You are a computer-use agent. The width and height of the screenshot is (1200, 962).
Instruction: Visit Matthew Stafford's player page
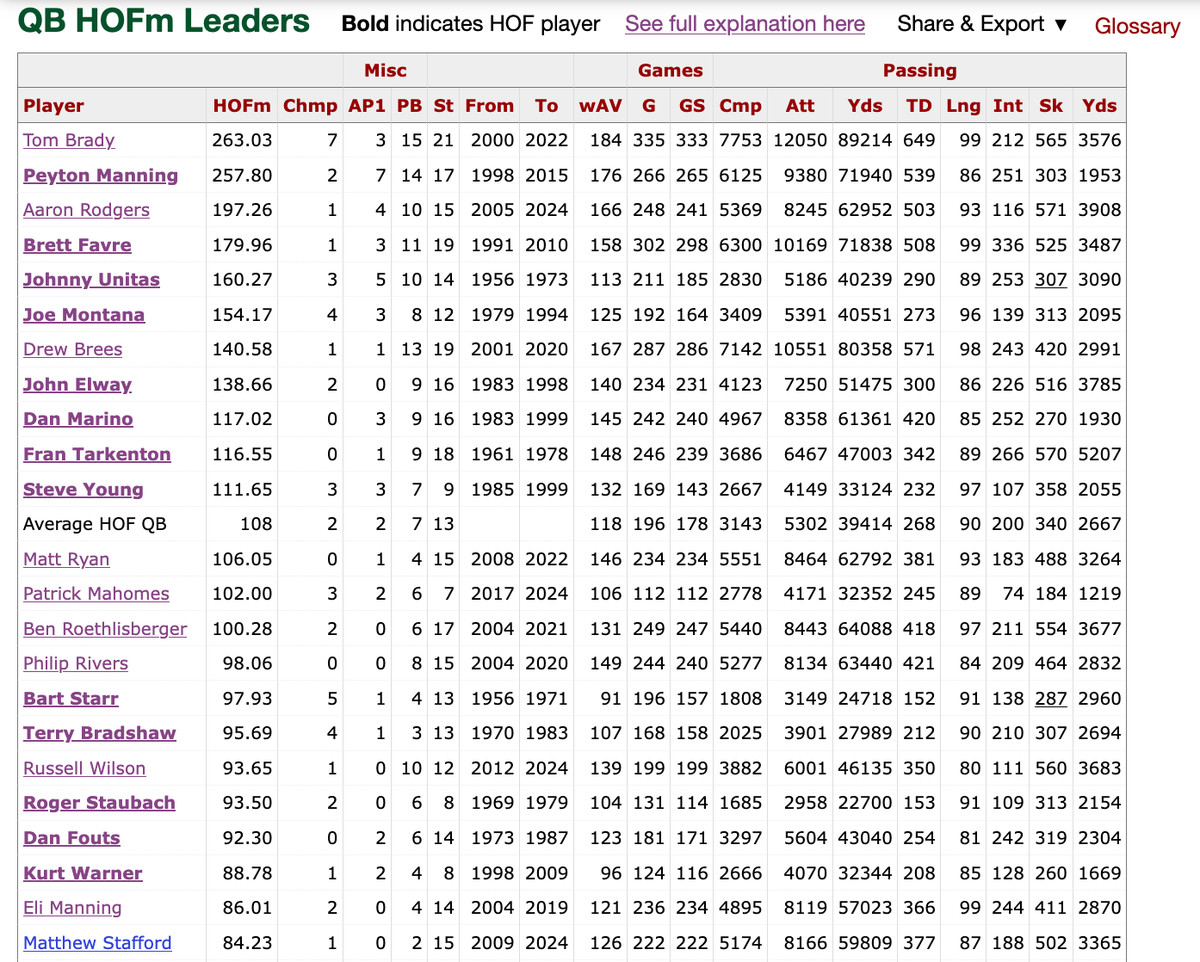(x=97, y=943)
